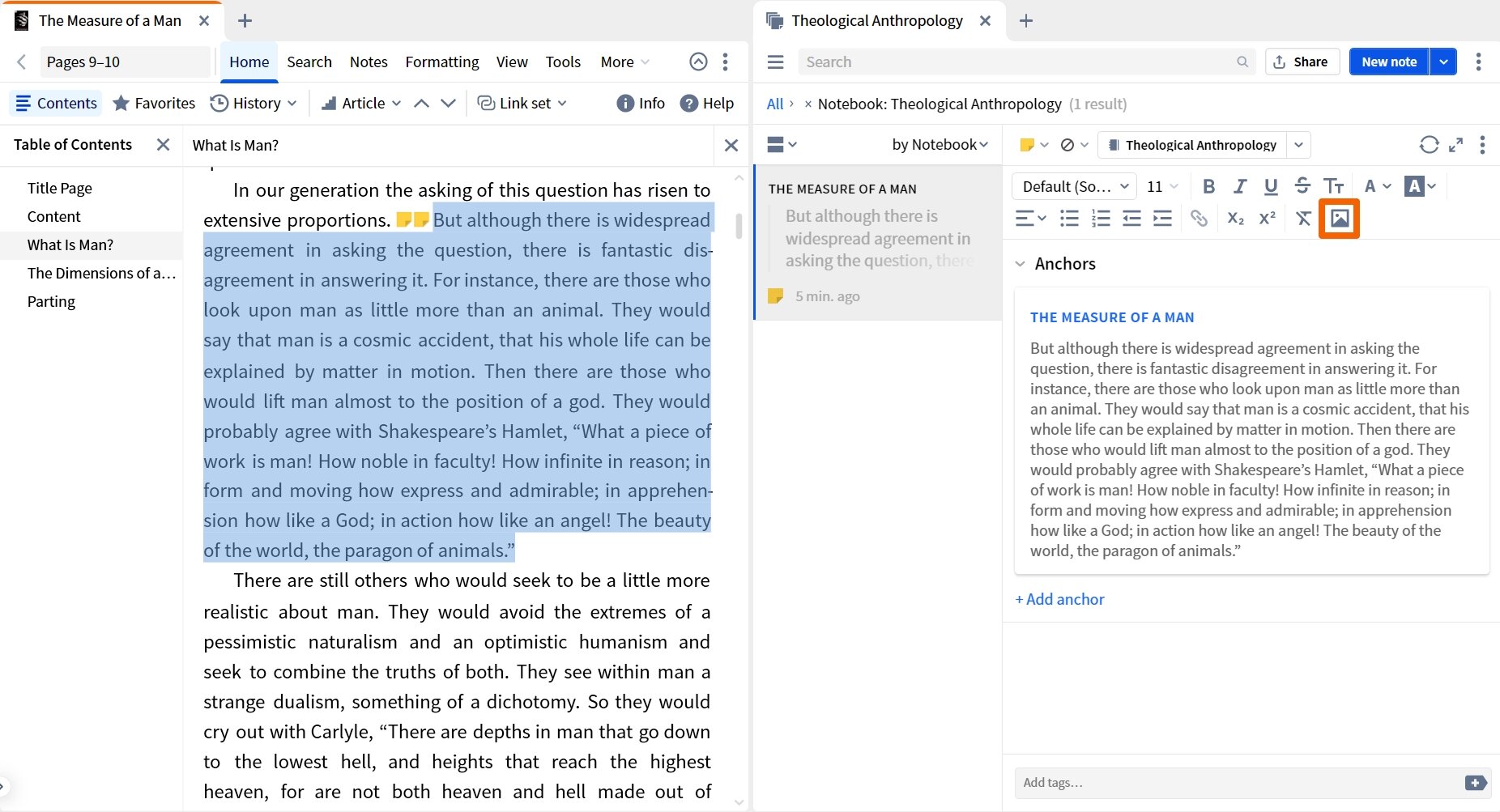Open the Article navigation dropdown
The width and height of the screenshot is (1500, 812).
[361, 103]
